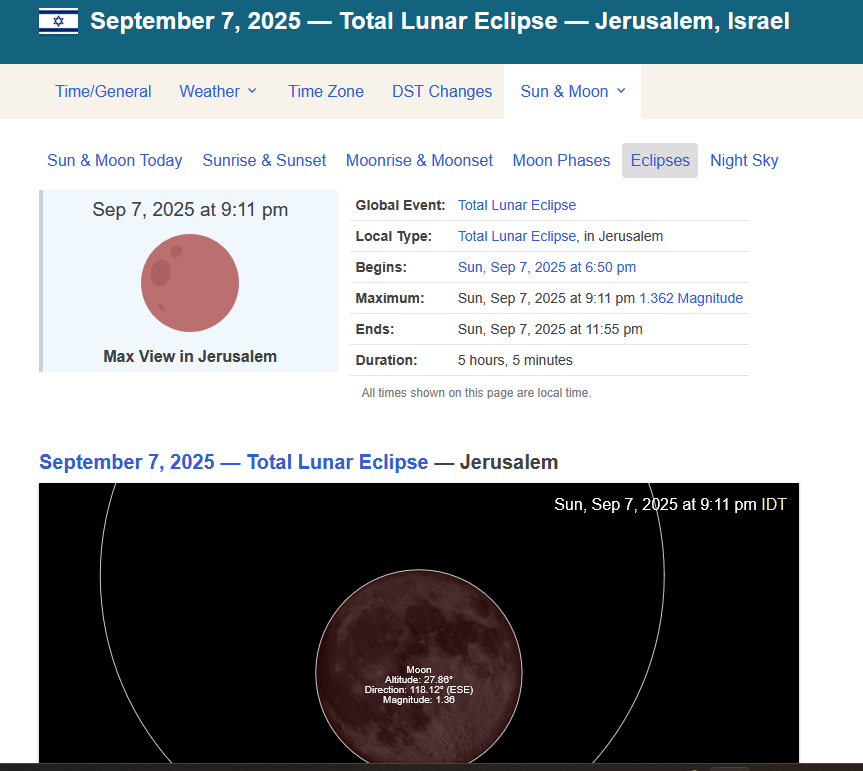Image resolution: width=863 pixels, height=771 pixels.
Task: Click the Moon image in eclipse animation
Action: click(419, 666)
